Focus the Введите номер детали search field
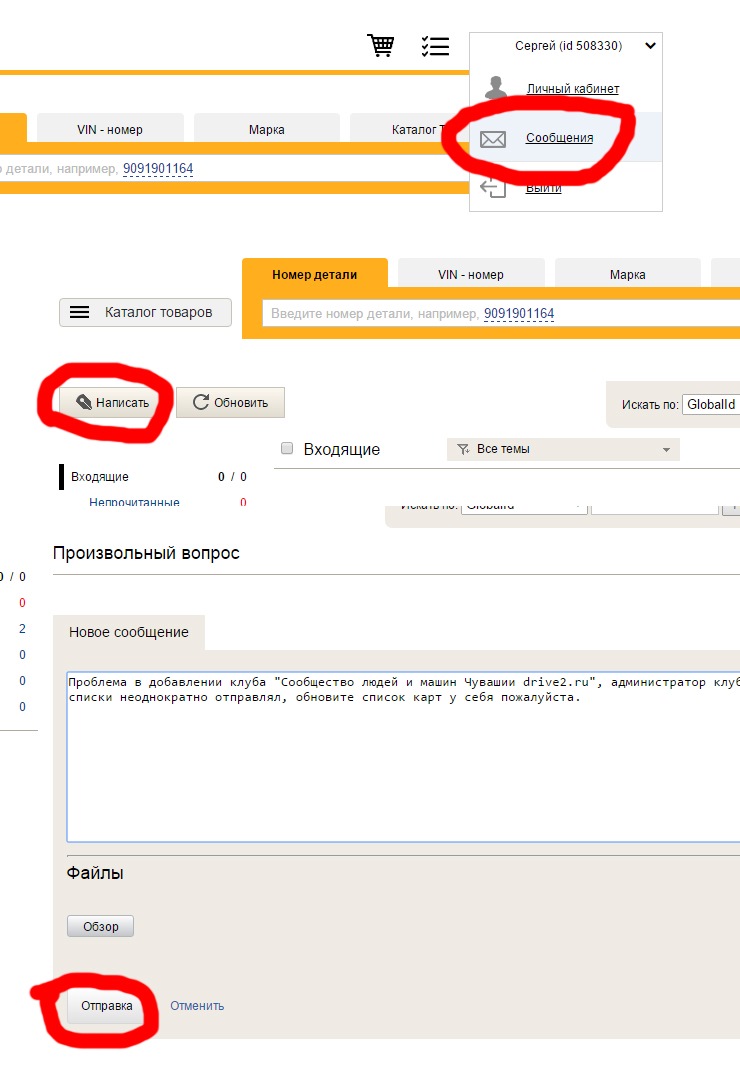Image resolution: width=740 pixels, height=1088 pixels. (x=501, y=313)
